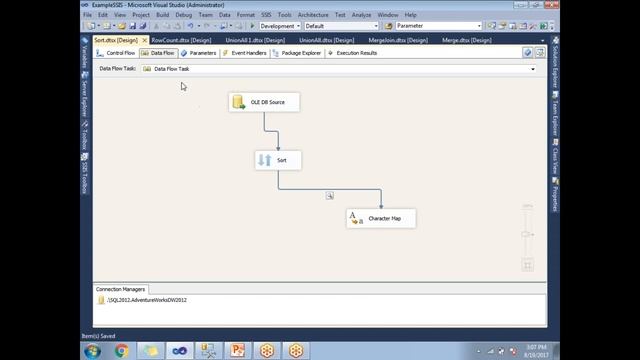The height and width of the screenshot is (360, 640).
Task: Open the Undo history dropdown arrow
Action: tap(198, 26)
